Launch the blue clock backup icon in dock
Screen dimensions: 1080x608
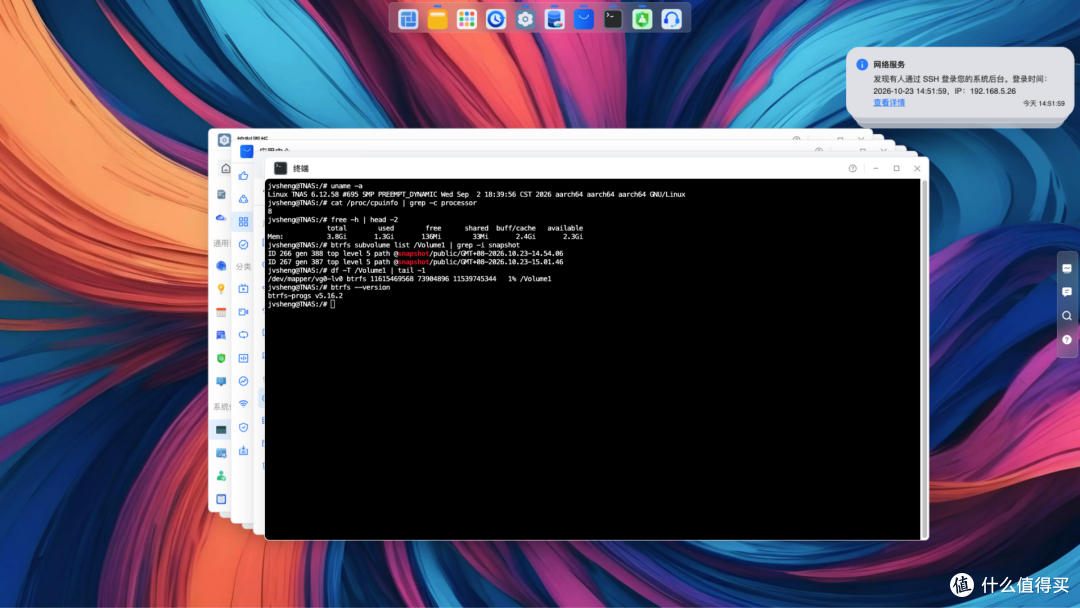tap(496, 19)
